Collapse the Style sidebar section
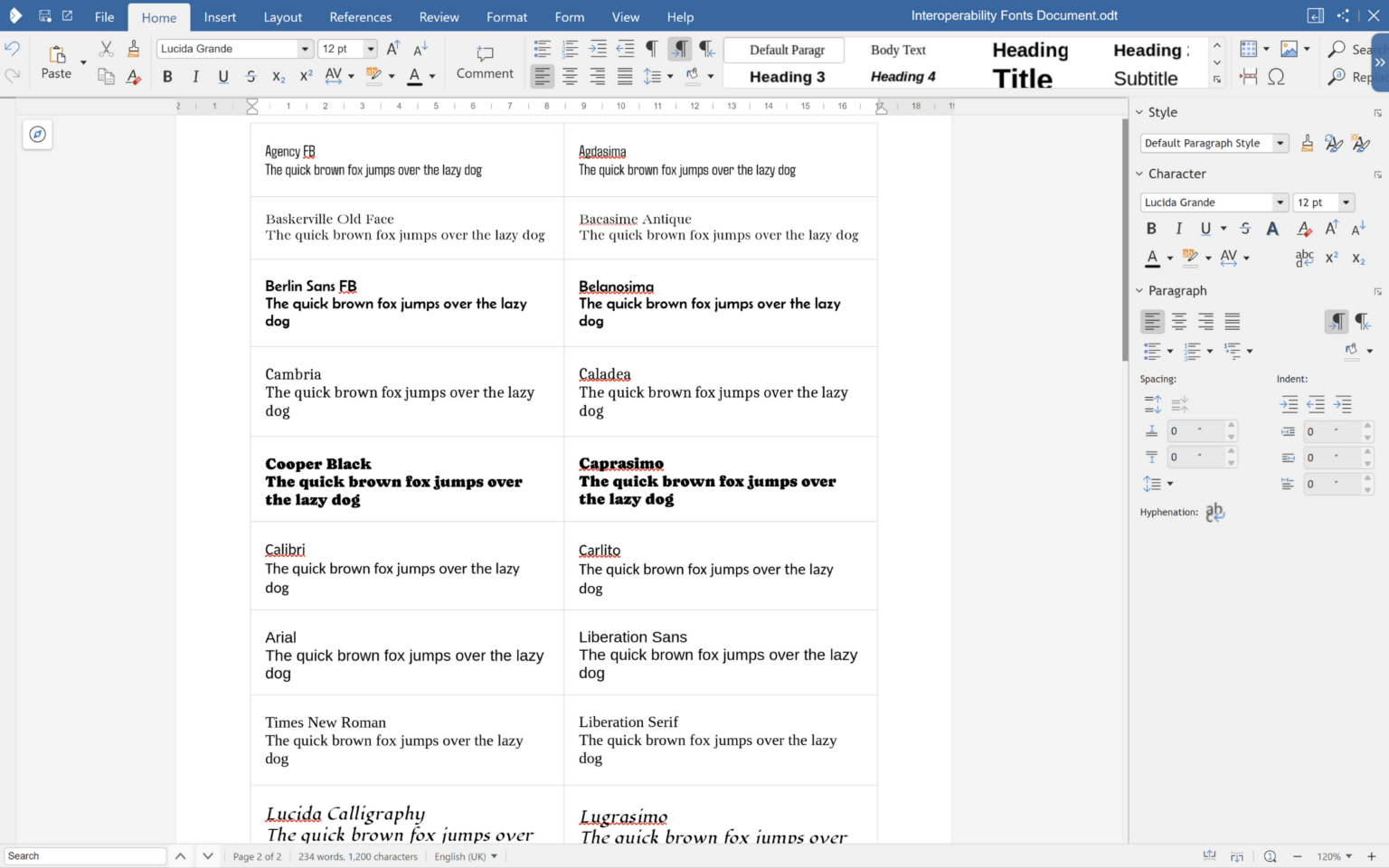Image resolution: width=1389 pixels, height=868 pixels. (x=1139, y=112)
